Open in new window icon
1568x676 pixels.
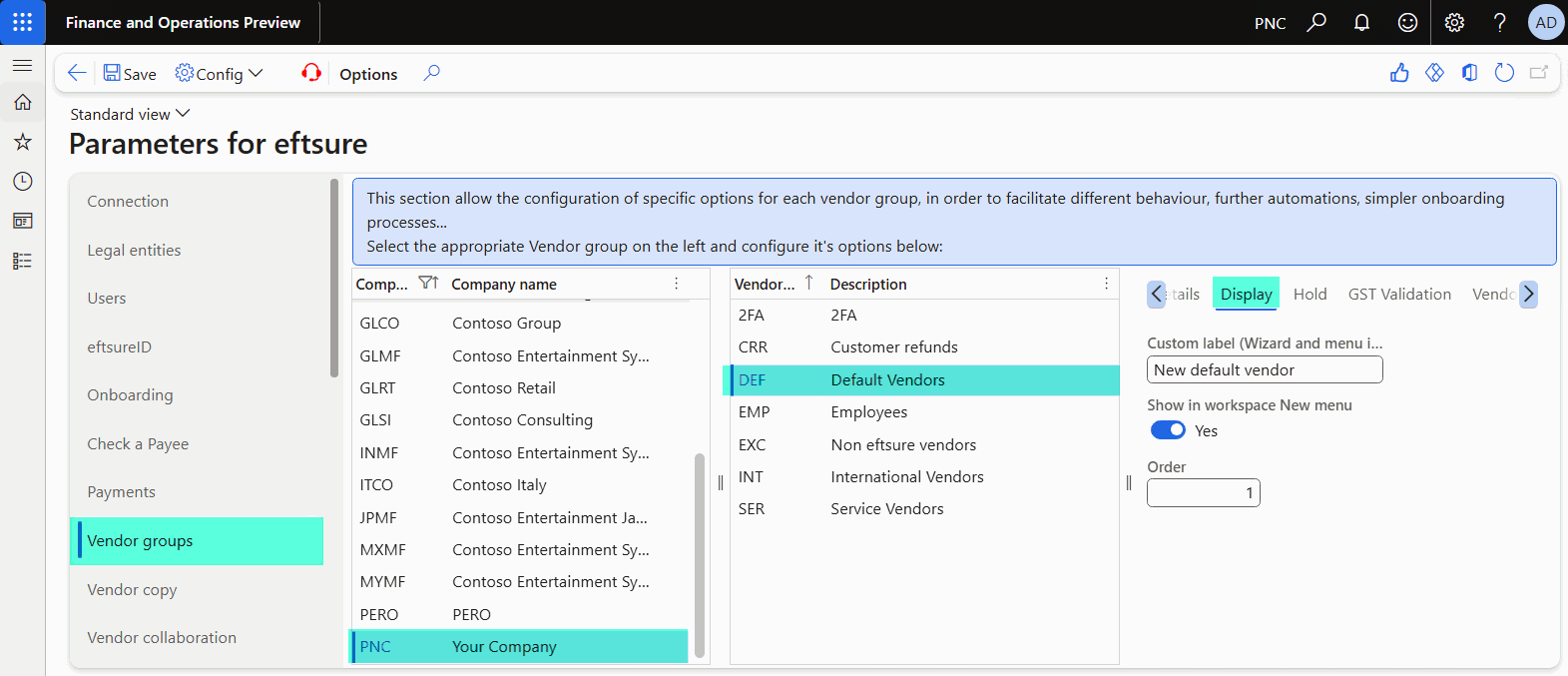pyautogui.click(x=1539, y=73)
